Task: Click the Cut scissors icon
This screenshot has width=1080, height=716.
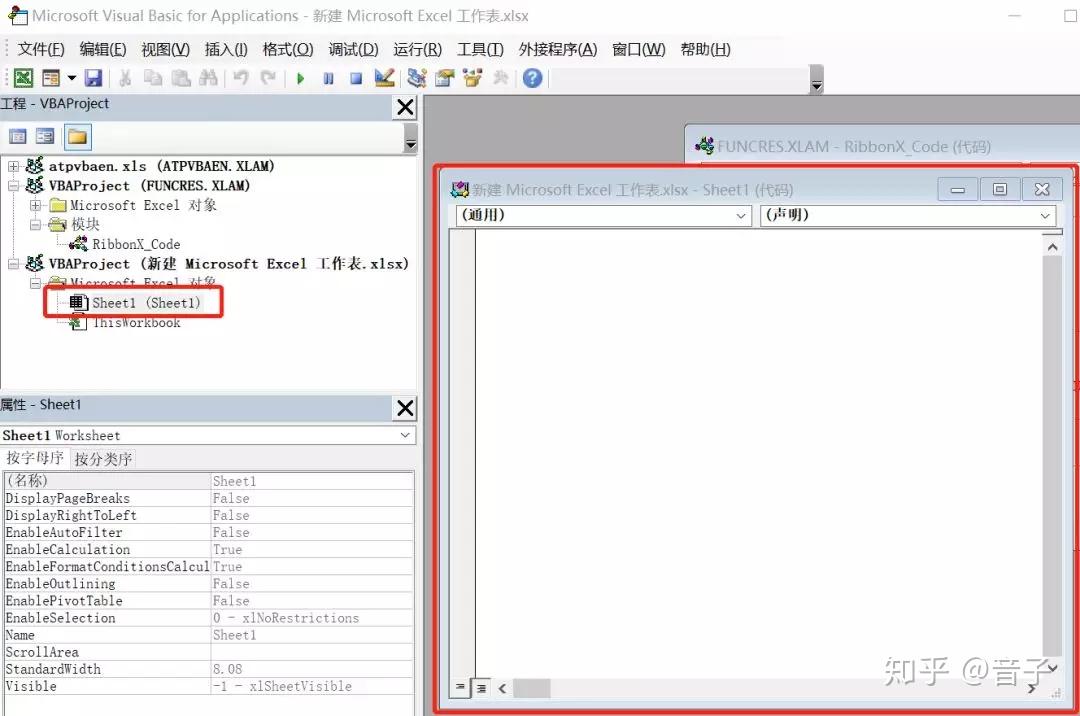Action: (x=125, y=78)
